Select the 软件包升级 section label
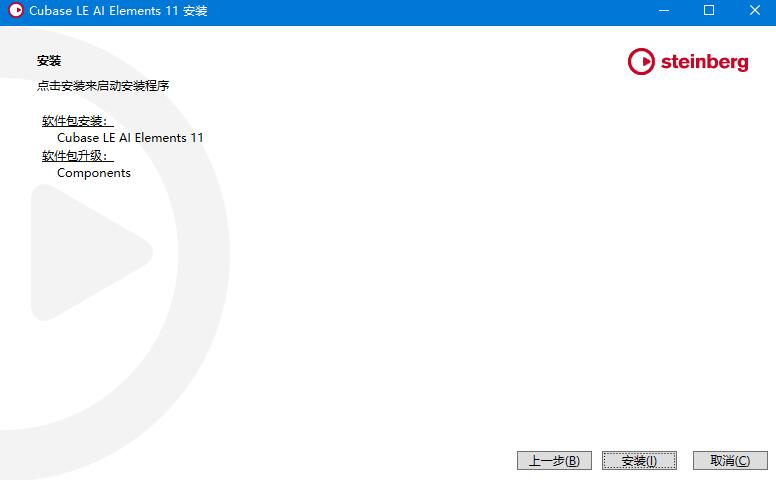 coord(78,156)
